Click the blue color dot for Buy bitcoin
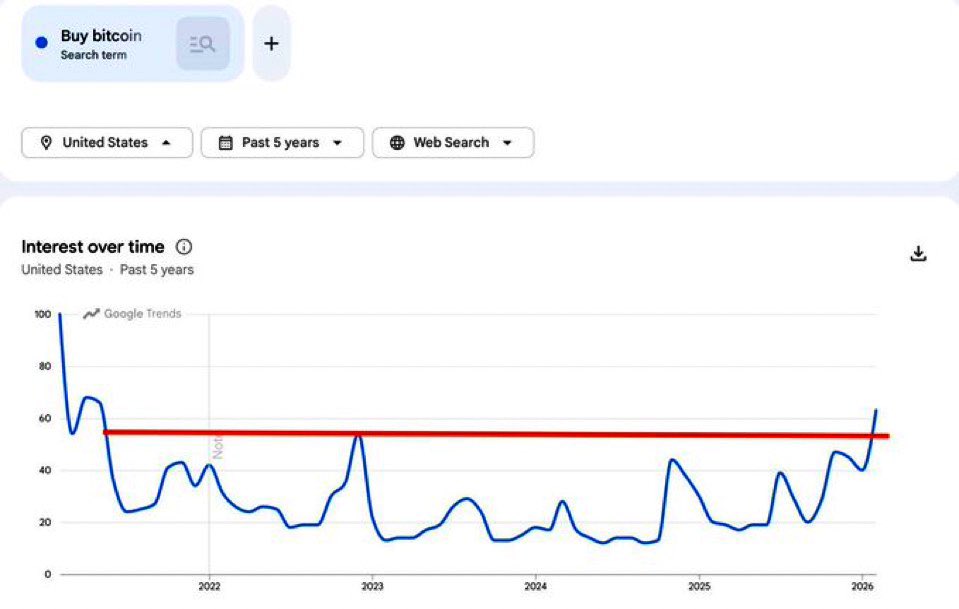Viewport: 959px width, 609px height. pyautogui.click(x=41, y=43)
